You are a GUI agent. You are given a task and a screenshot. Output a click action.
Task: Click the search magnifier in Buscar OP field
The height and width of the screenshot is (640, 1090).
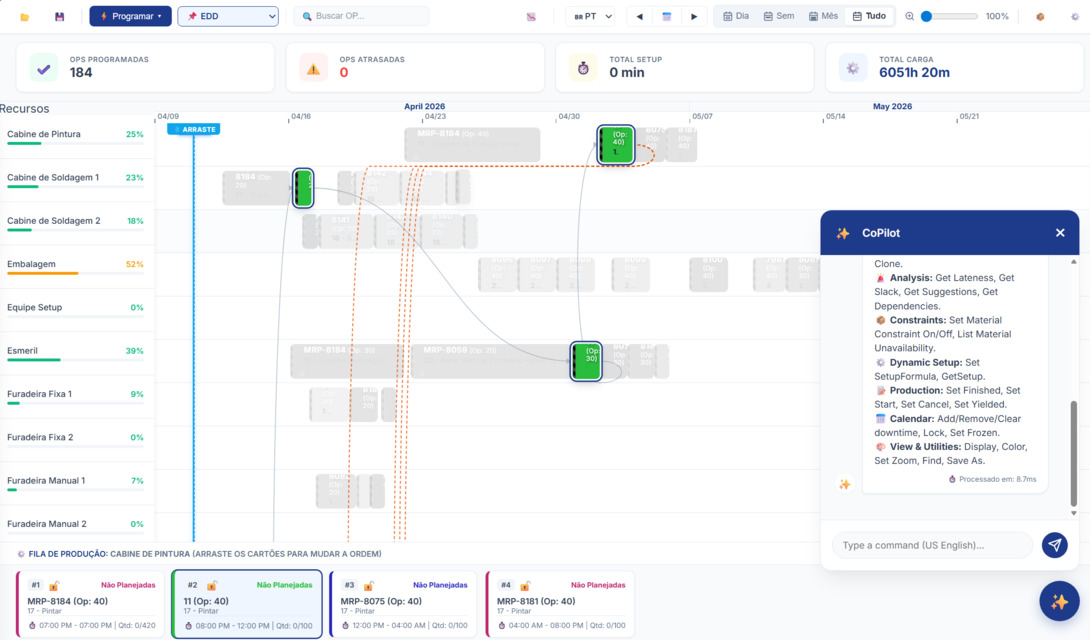pos(305,16)
